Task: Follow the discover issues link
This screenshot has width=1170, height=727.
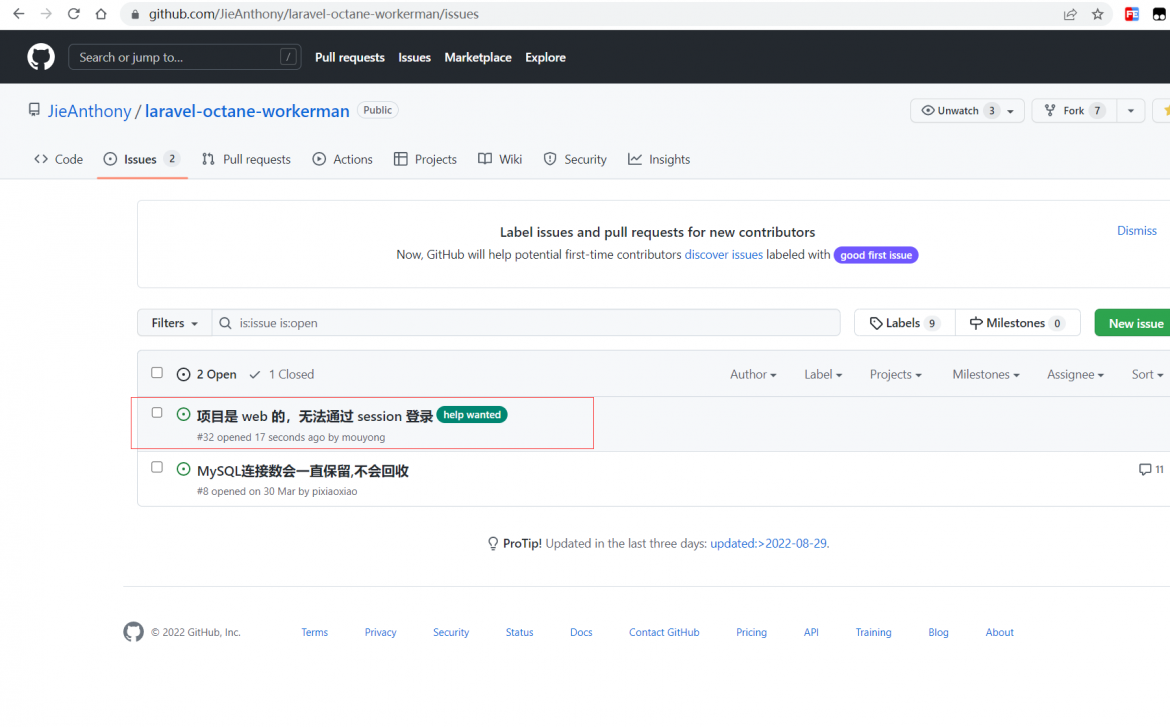Action: pyautogui.click(x=723, y=255)
